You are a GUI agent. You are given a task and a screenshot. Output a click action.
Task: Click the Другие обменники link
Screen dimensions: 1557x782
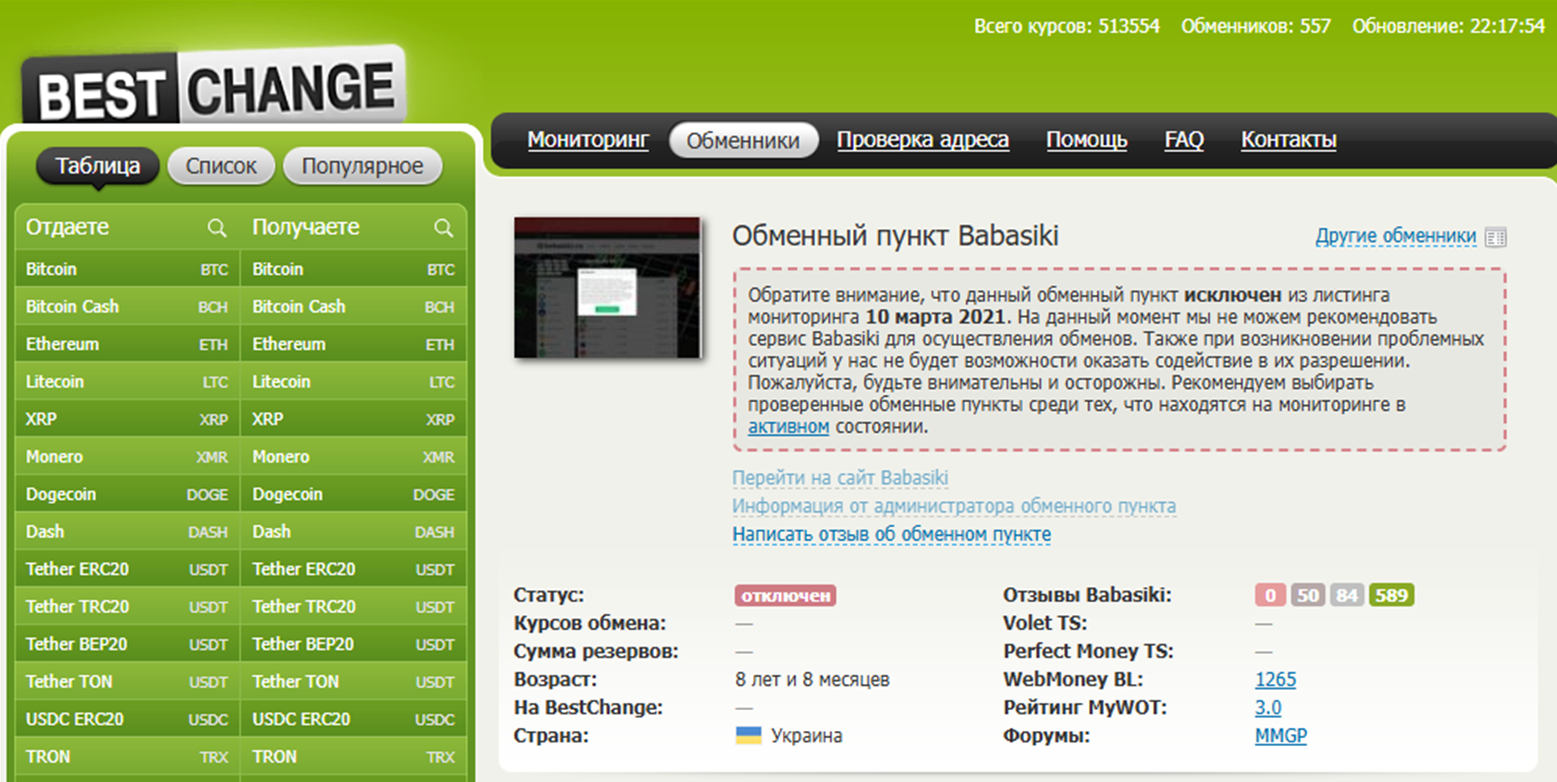point(1396,237)
